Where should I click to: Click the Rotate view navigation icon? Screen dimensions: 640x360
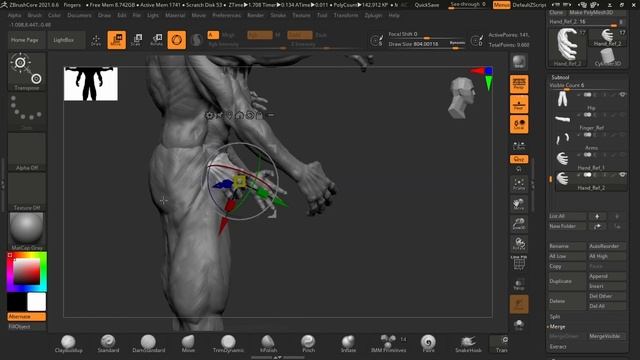pos(519,244)
